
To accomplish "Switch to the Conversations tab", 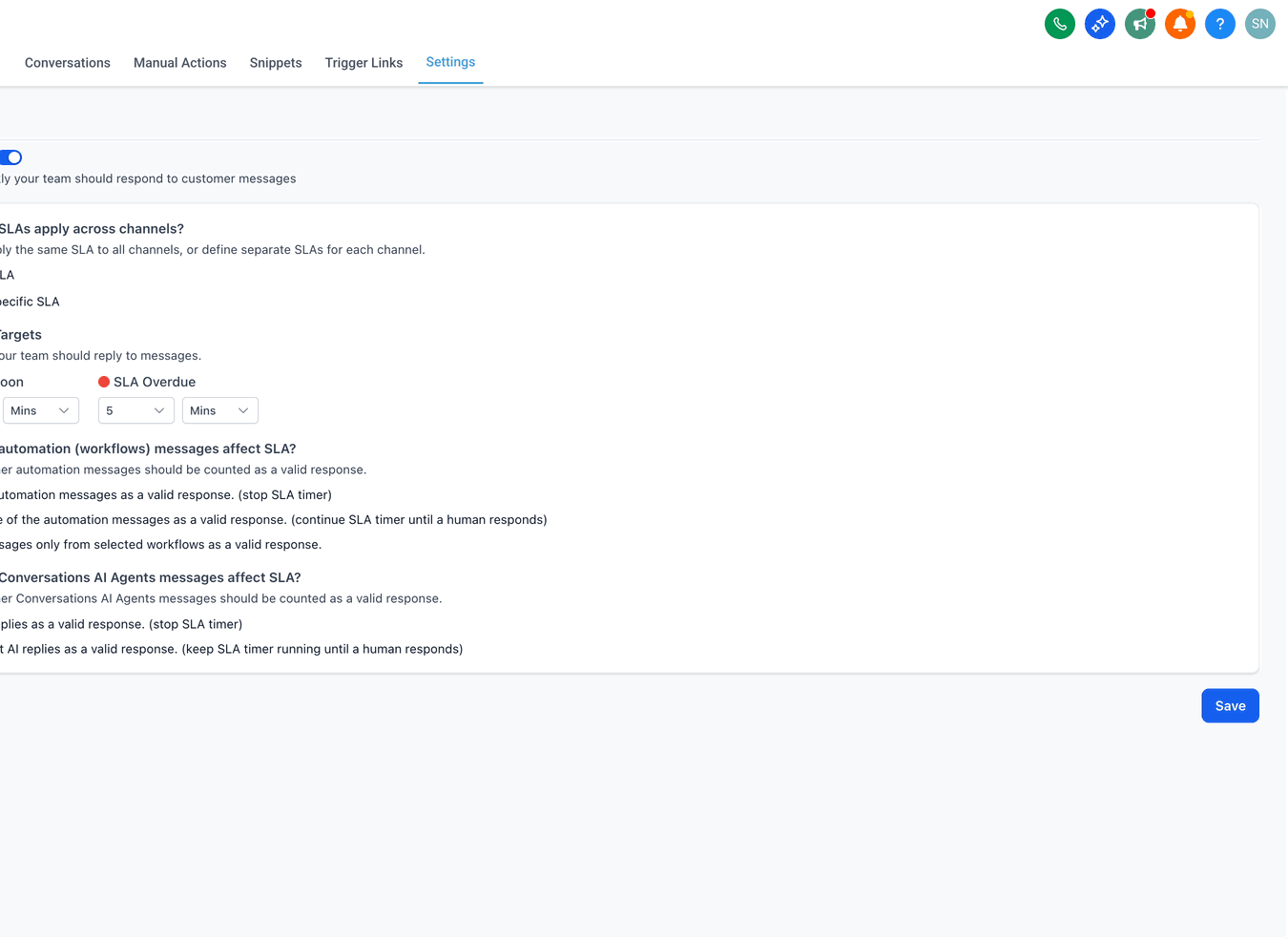I will (x=68, y=63).
